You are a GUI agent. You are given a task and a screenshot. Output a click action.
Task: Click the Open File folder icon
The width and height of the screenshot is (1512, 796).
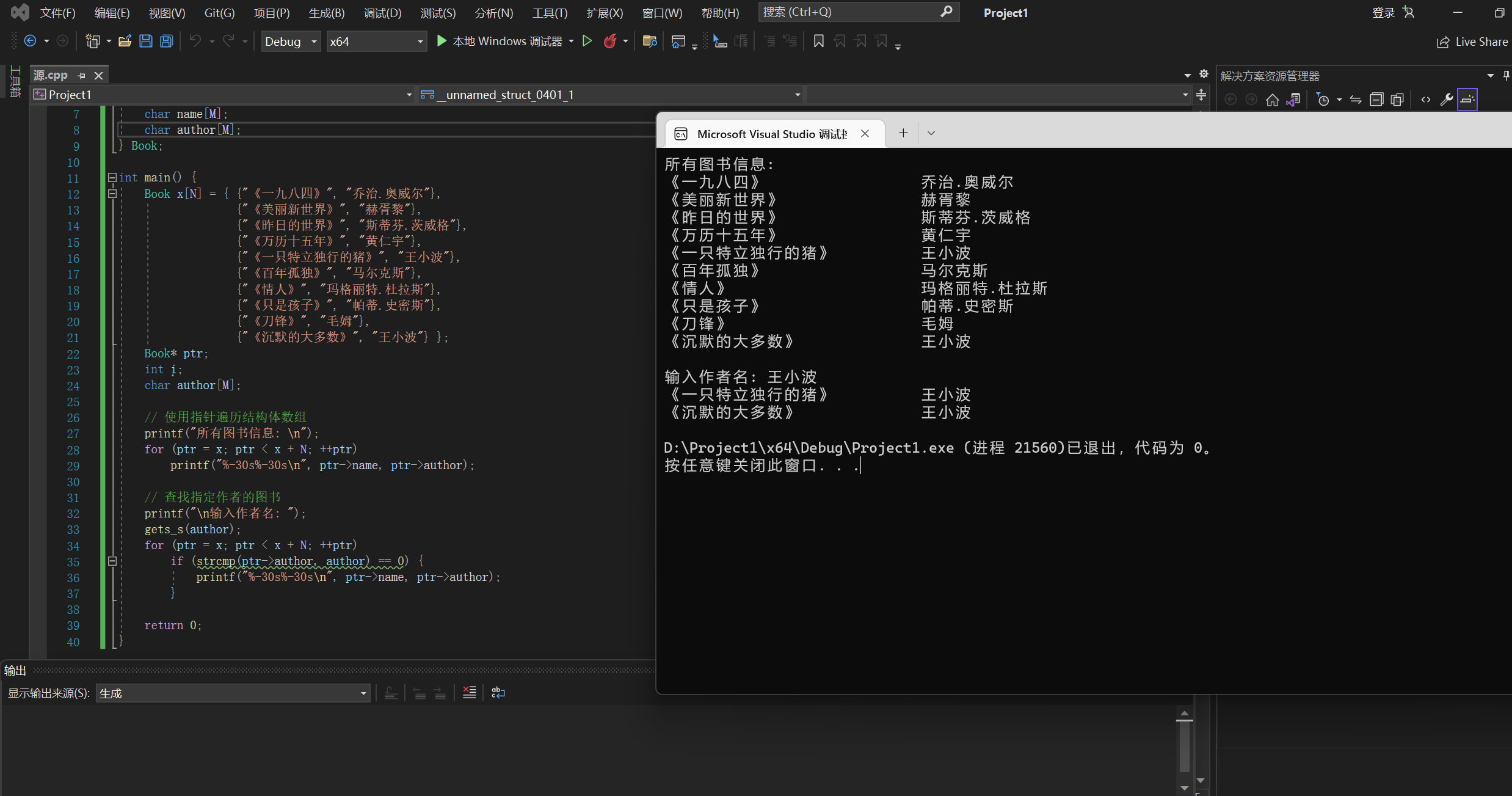pos(125,42)
